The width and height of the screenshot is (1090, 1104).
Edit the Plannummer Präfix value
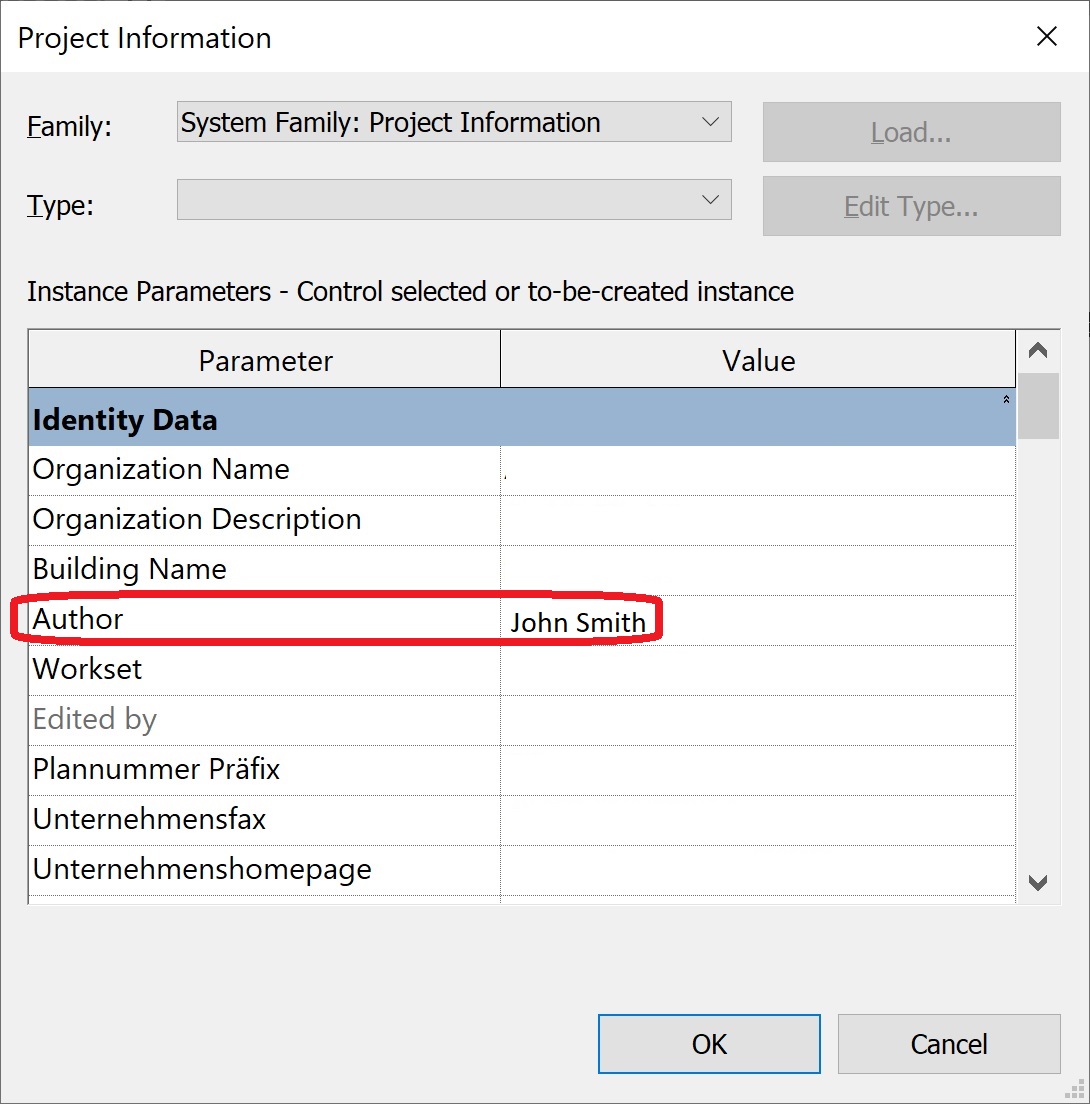757,770
